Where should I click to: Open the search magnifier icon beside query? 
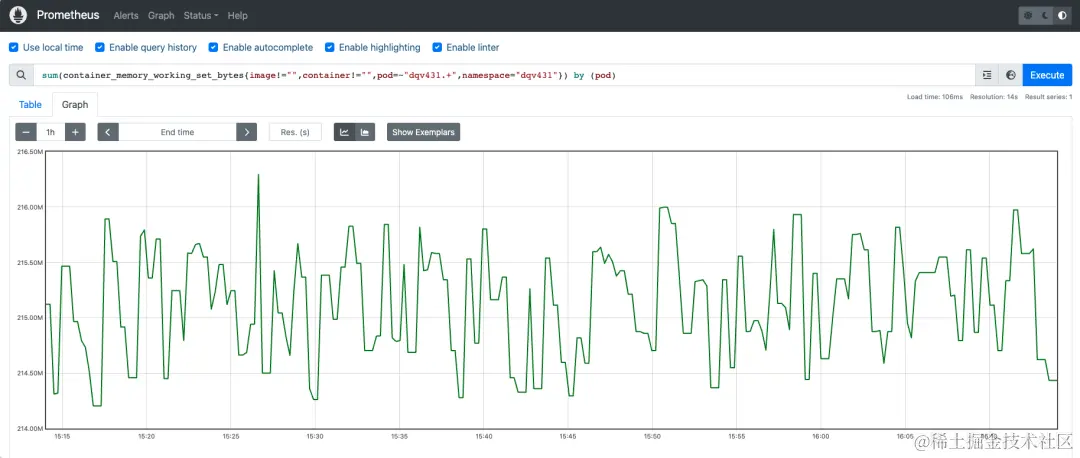pyautogui.click(x=21, y=75)
